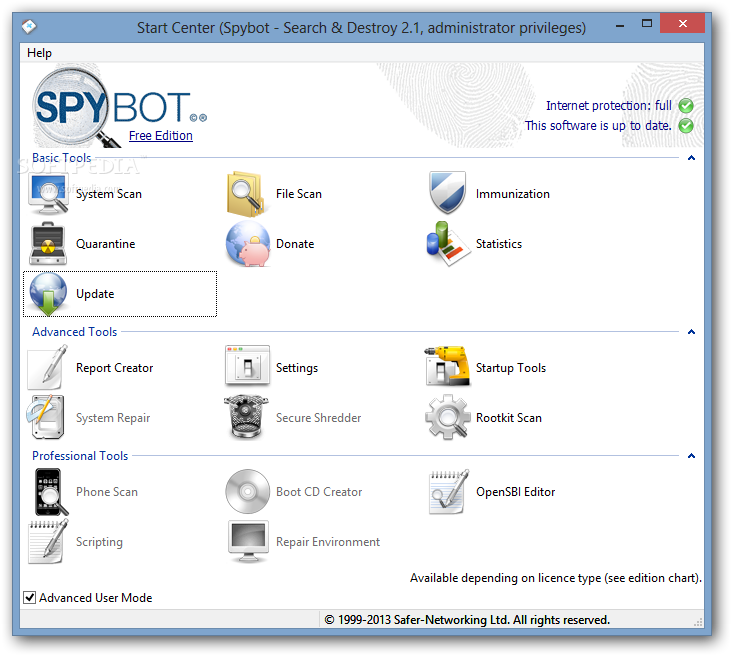Click the Boot CD Creator label

[319, 492]
